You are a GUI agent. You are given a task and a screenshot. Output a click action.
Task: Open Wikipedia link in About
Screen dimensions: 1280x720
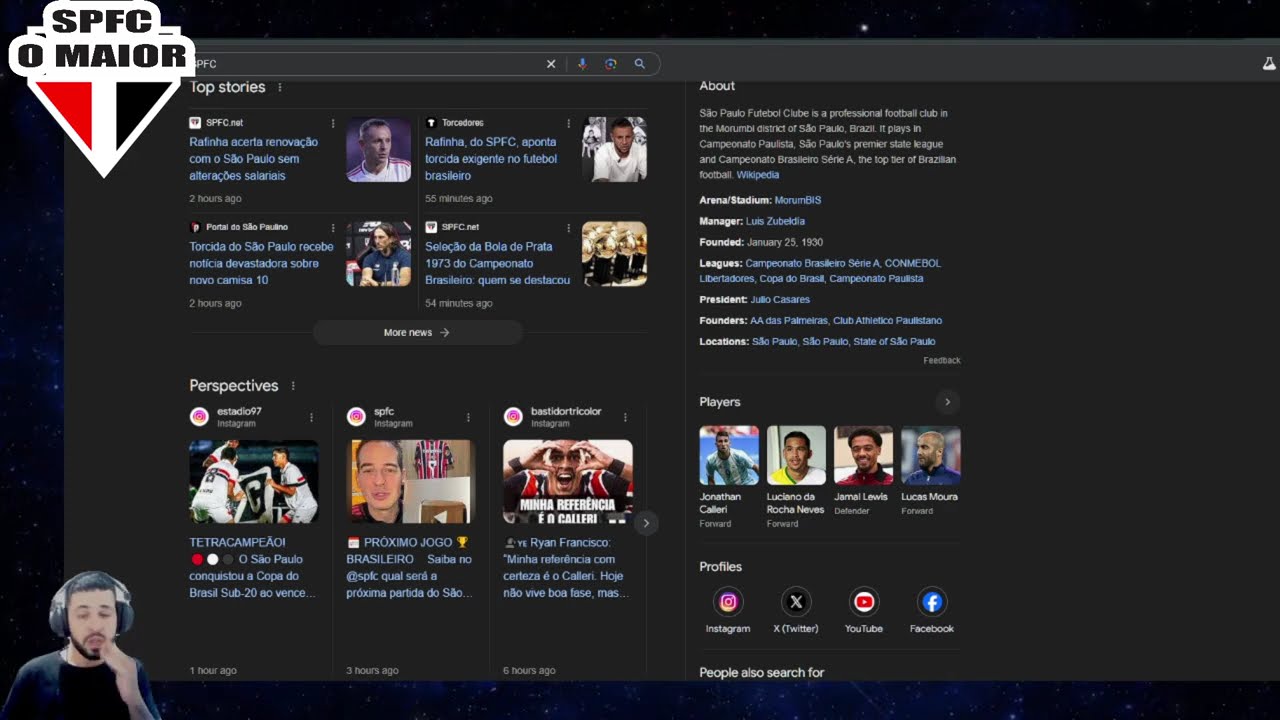[x=758, y=175]
